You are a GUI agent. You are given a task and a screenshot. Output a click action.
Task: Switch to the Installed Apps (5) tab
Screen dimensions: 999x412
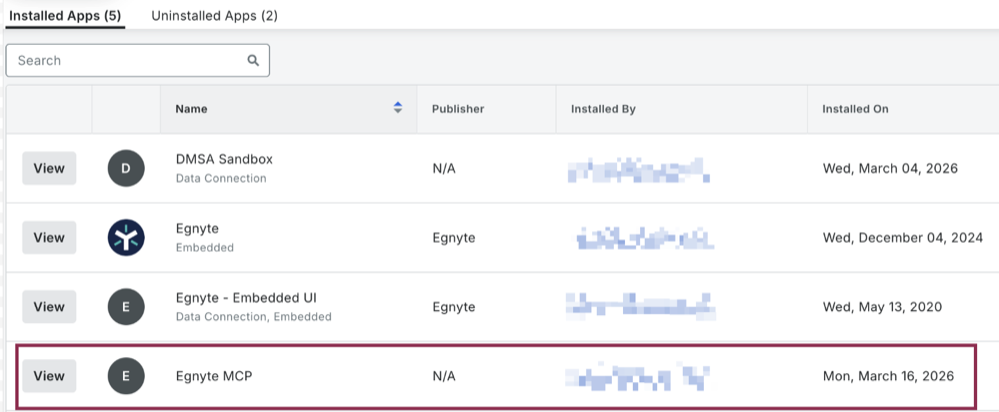point(65,16)
